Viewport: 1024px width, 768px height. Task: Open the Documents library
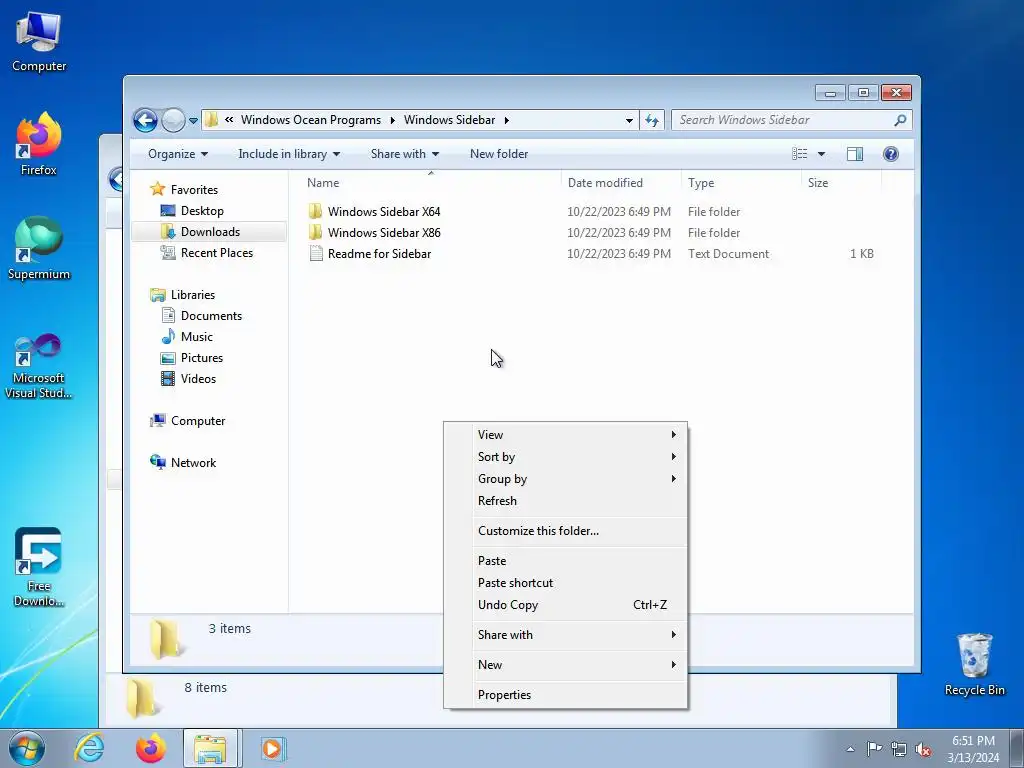pos(211,315)
